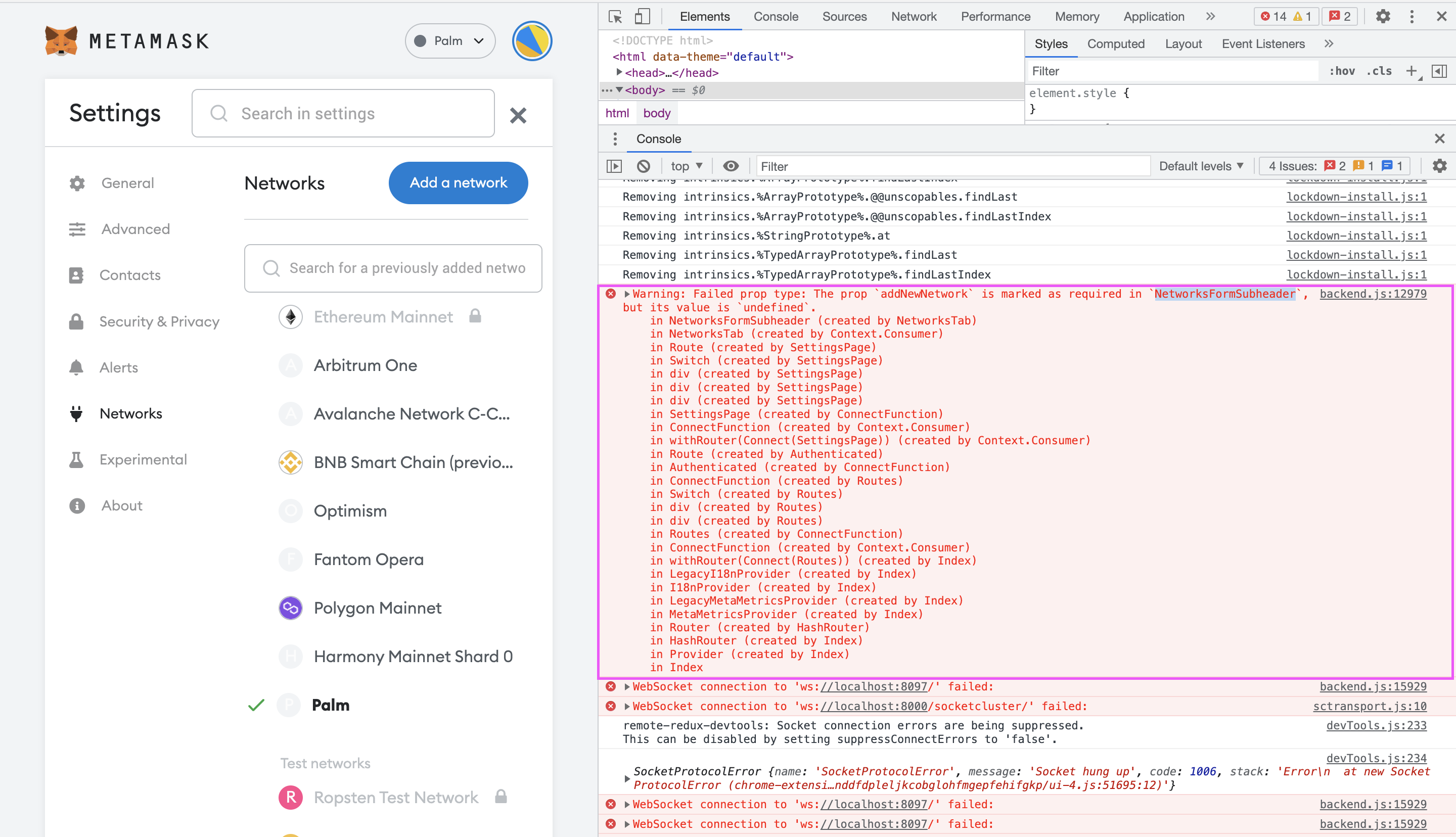1456x837 pixels.
Task: Open DevTools settings gear icon
Action: click(1382, 17)
